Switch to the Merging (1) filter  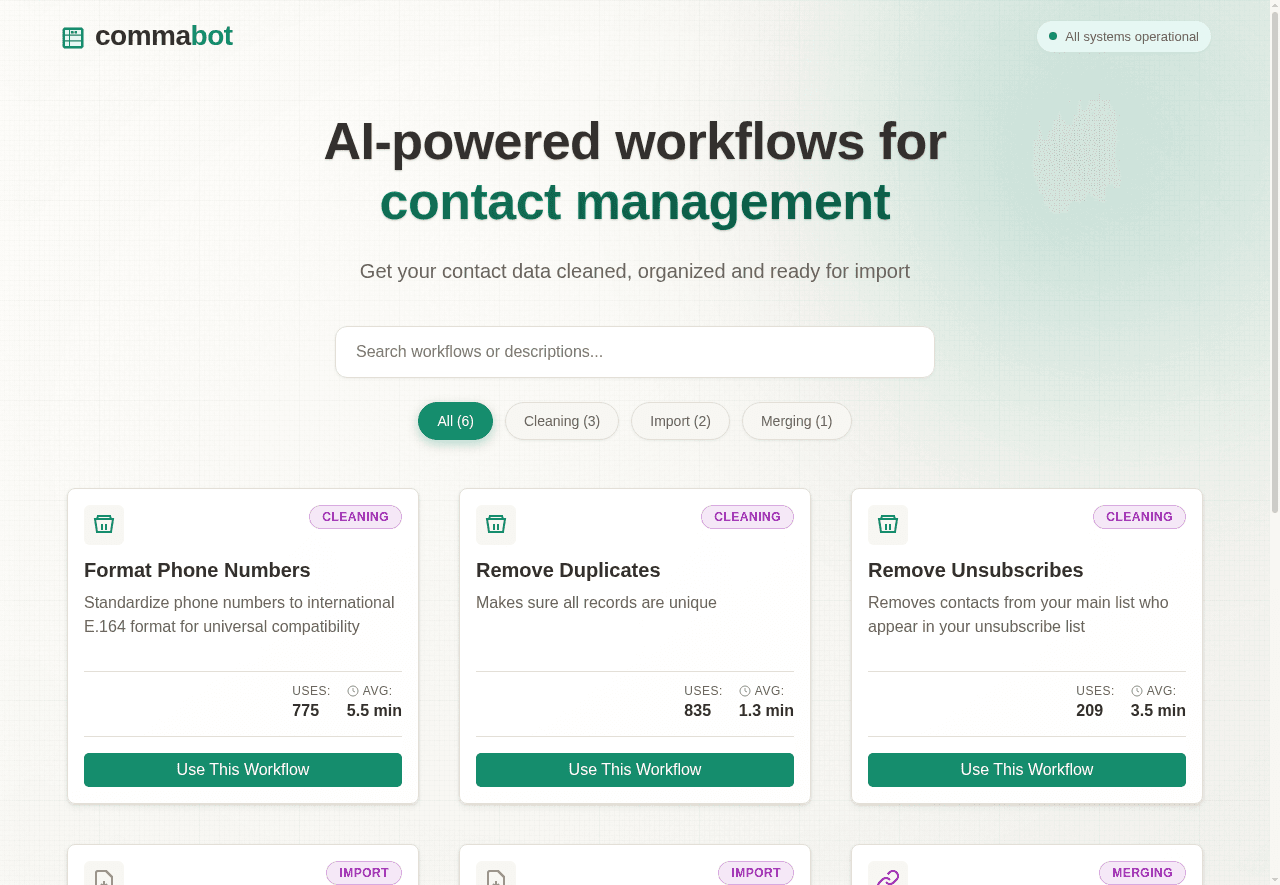(x=796, y=421)
